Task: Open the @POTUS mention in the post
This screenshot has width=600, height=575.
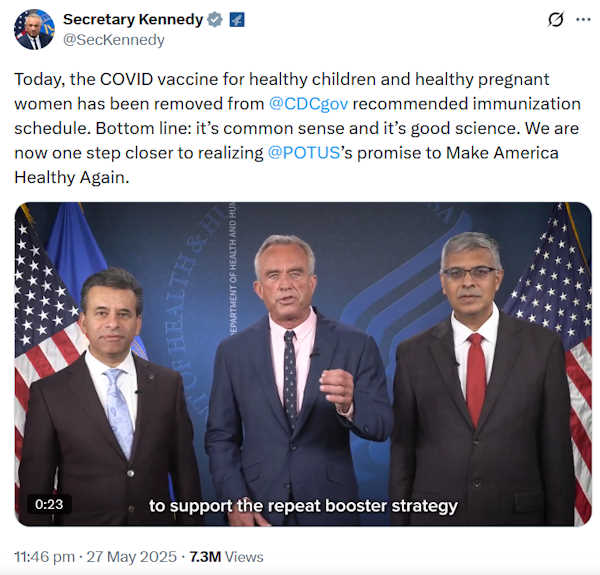Action: [303, 152]
